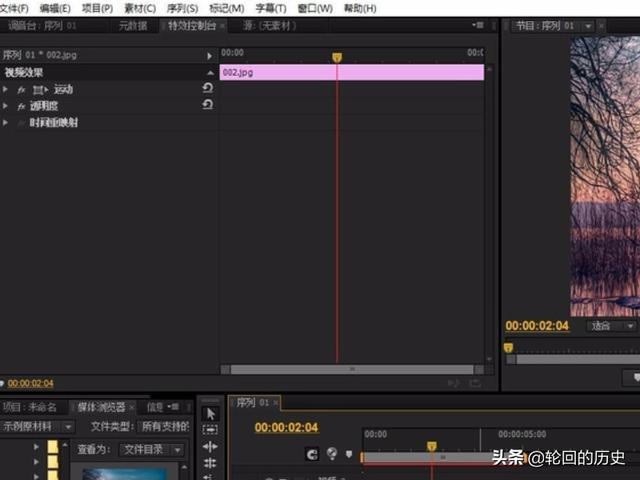640x480 pixels.
Task: Switch to the 元数据 tab
Action: [x=132, y=25]
